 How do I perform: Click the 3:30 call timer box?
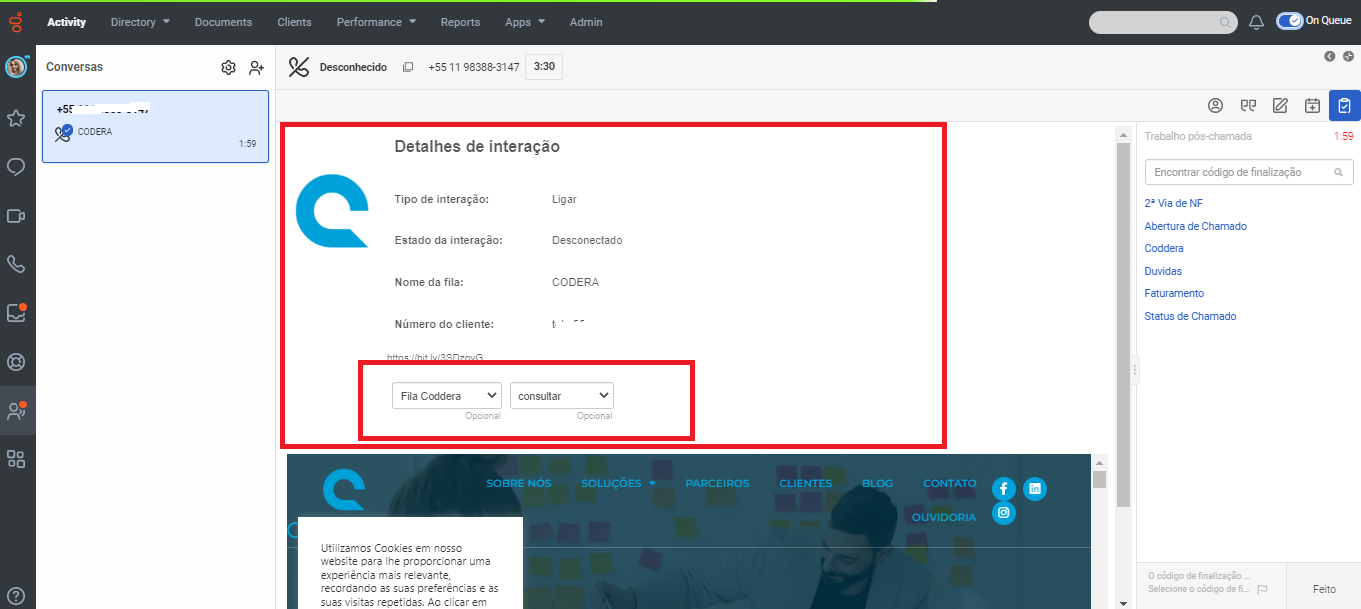click(x=544, y=67)
